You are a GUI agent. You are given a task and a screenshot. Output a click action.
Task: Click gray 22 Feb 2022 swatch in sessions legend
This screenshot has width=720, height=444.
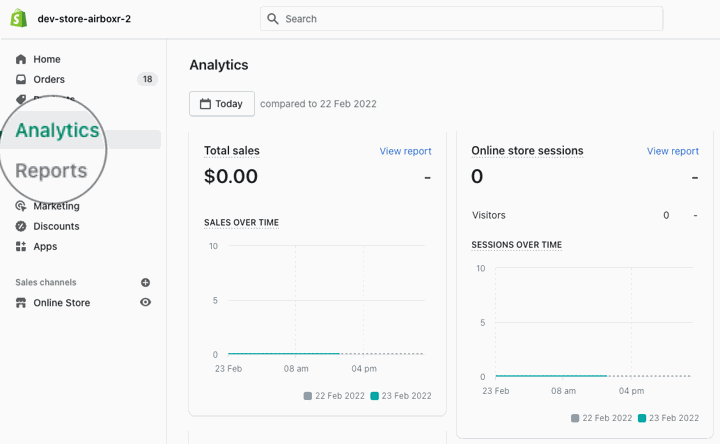coord(575,418)
